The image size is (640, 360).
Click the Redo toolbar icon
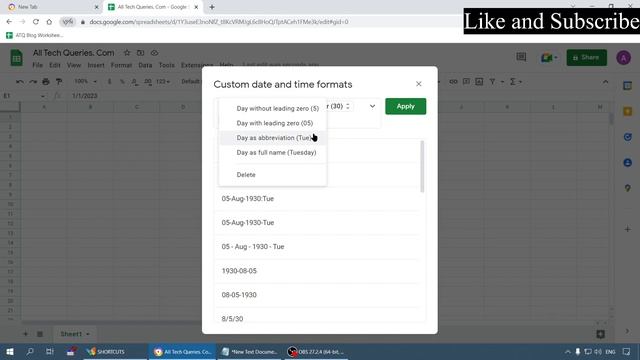33,82
